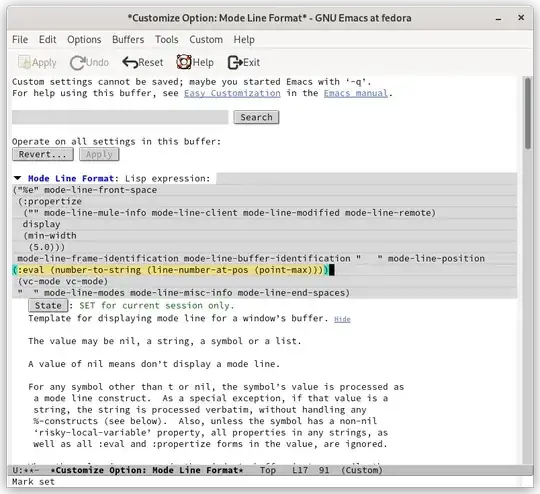Click the vertical scrollbar thumb

click(x=528, y=114)
